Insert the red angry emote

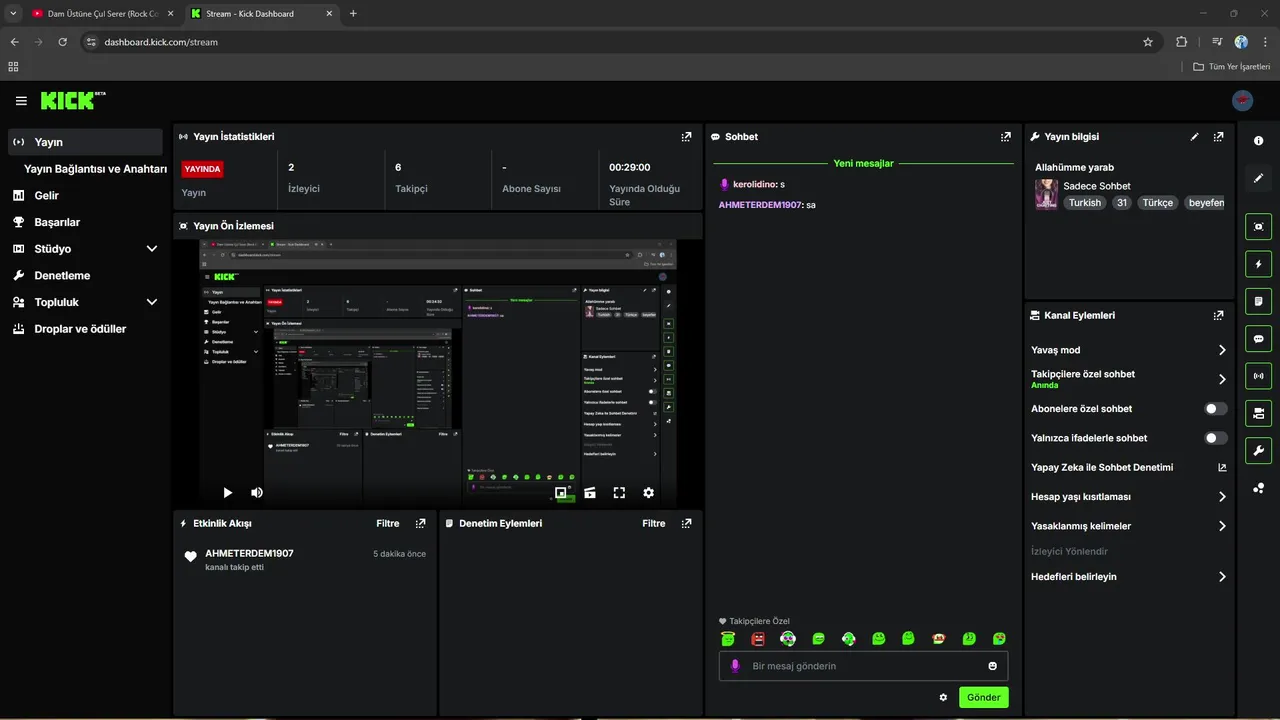tap(758, 638)
